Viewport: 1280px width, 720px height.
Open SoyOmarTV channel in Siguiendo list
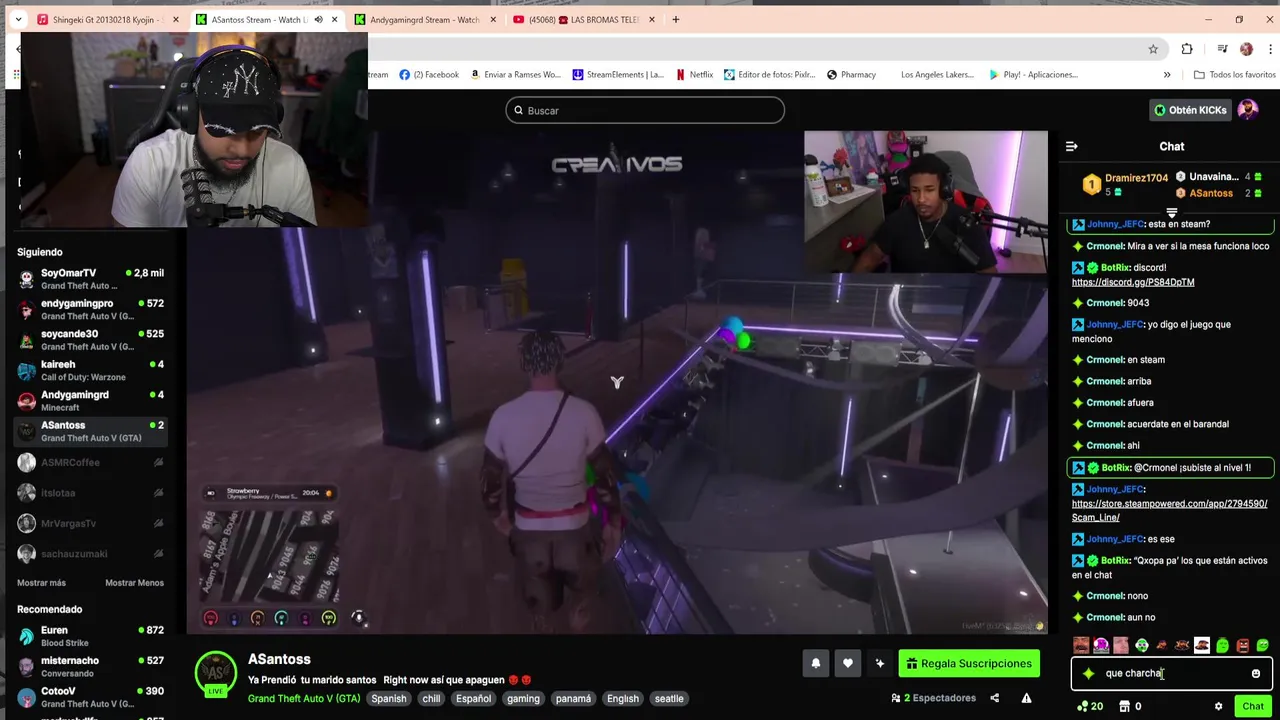pyautogui.click(x=90, y=279)
